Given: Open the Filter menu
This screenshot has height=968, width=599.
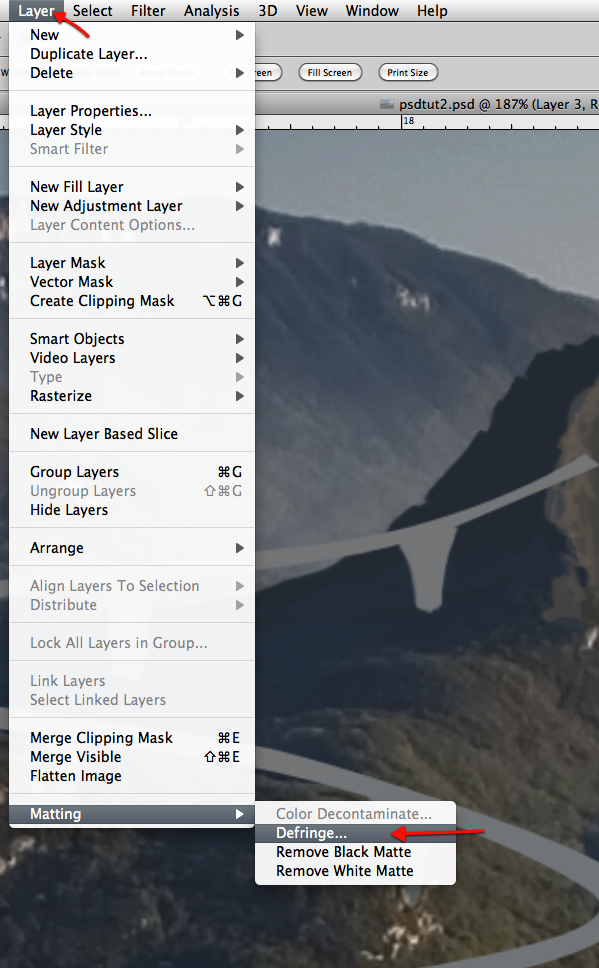Looking at the screenshot, I should click(x=148, y=10).
